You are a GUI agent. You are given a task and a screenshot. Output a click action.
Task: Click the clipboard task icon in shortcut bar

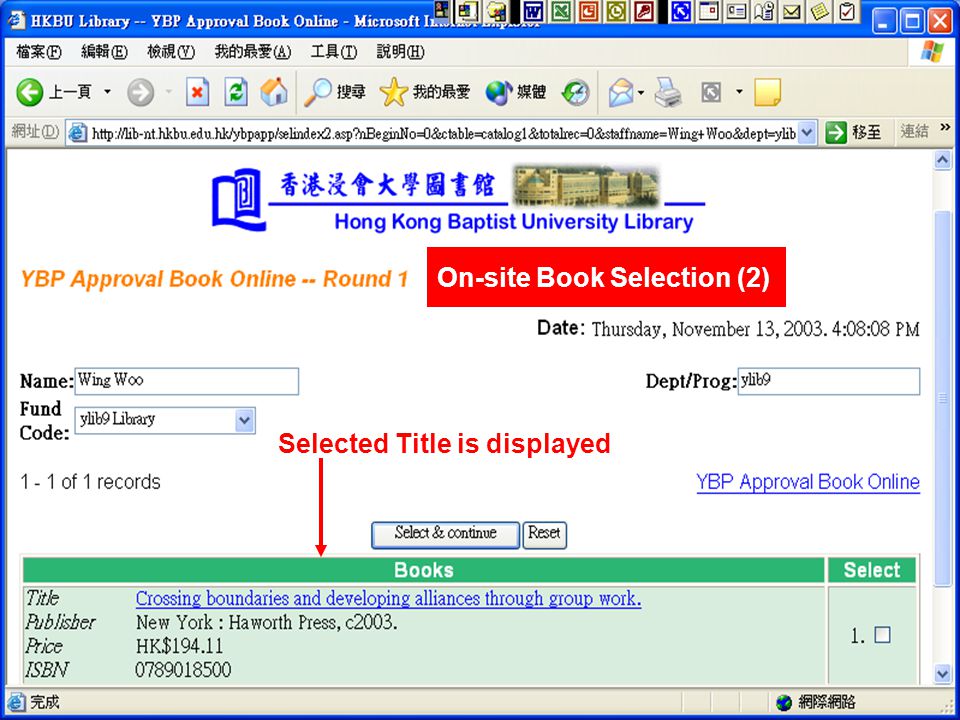[x=847, y=11]
